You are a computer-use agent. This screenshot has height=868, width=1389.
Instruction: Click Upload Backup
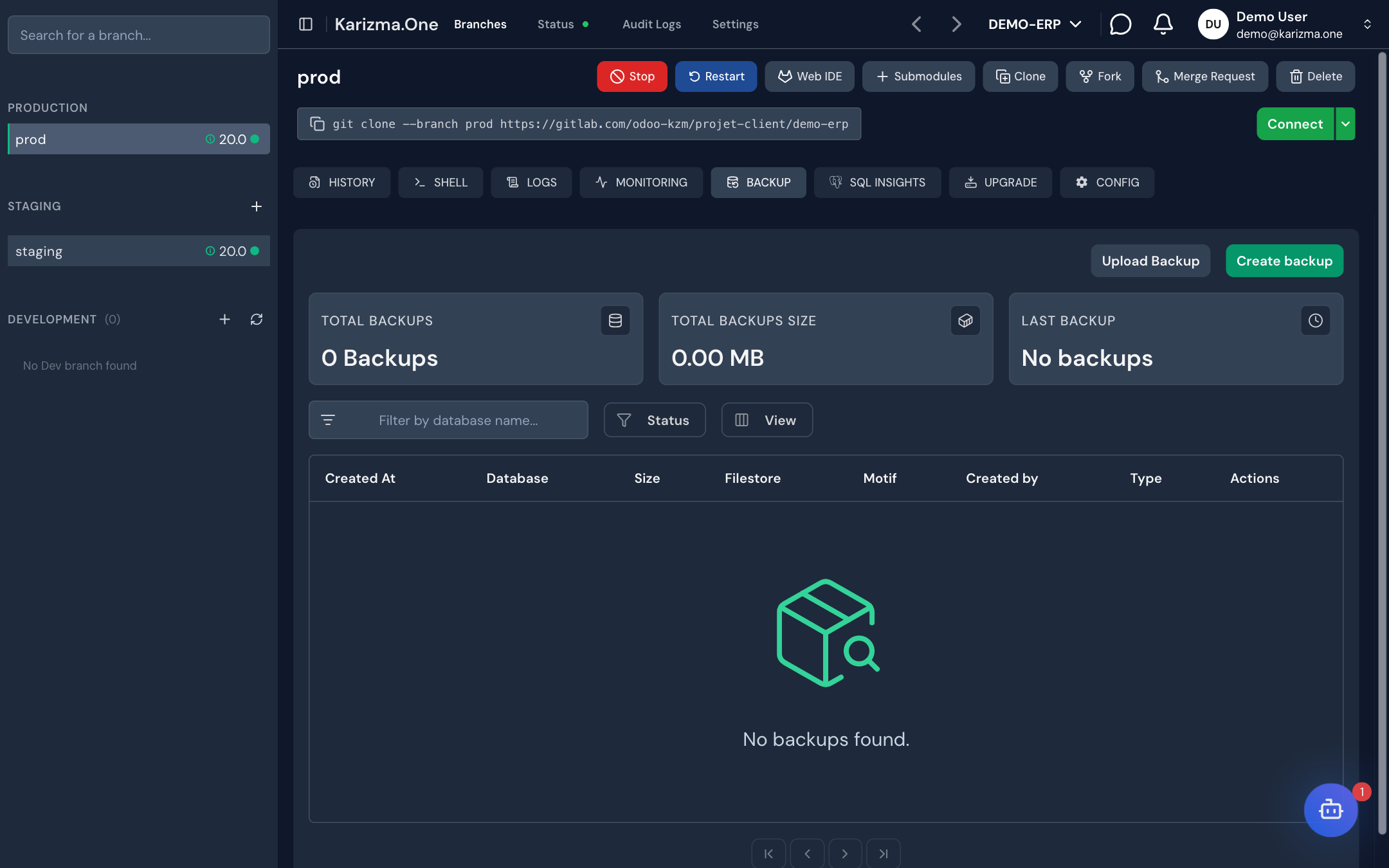(x=1150, y=261)
